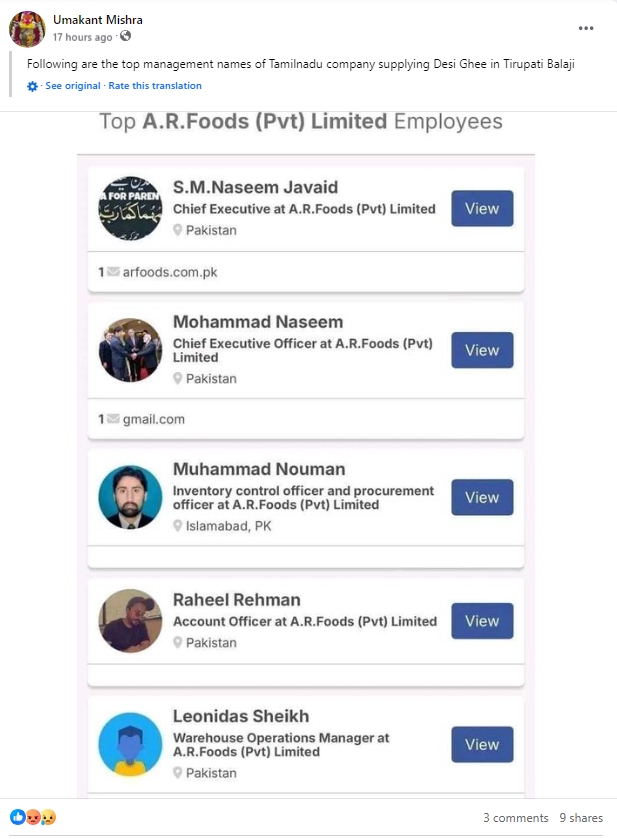Image resolution: width=617 pixels, height=839 pixels.
Task: View S.M.Naseem Javaid's profile
Action: [482, 208]
